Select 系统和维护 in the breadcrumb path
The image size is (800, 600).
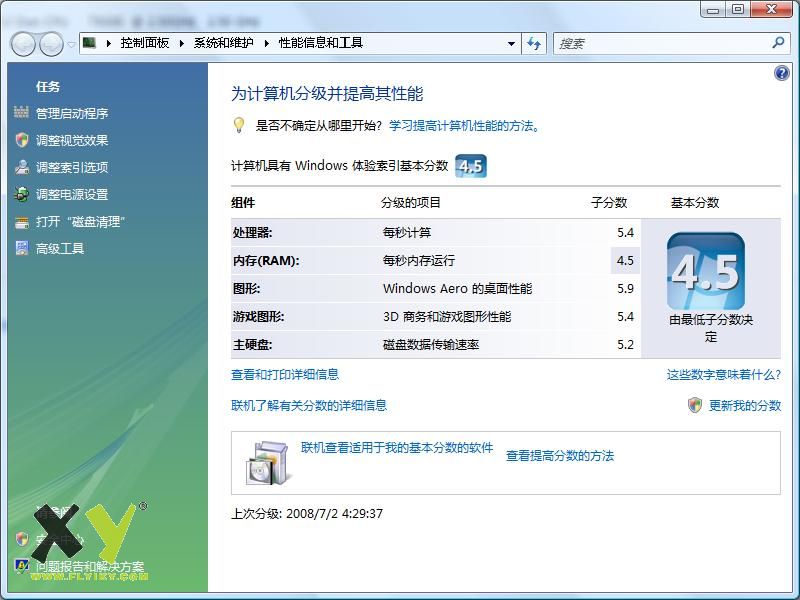coord(223,43)
